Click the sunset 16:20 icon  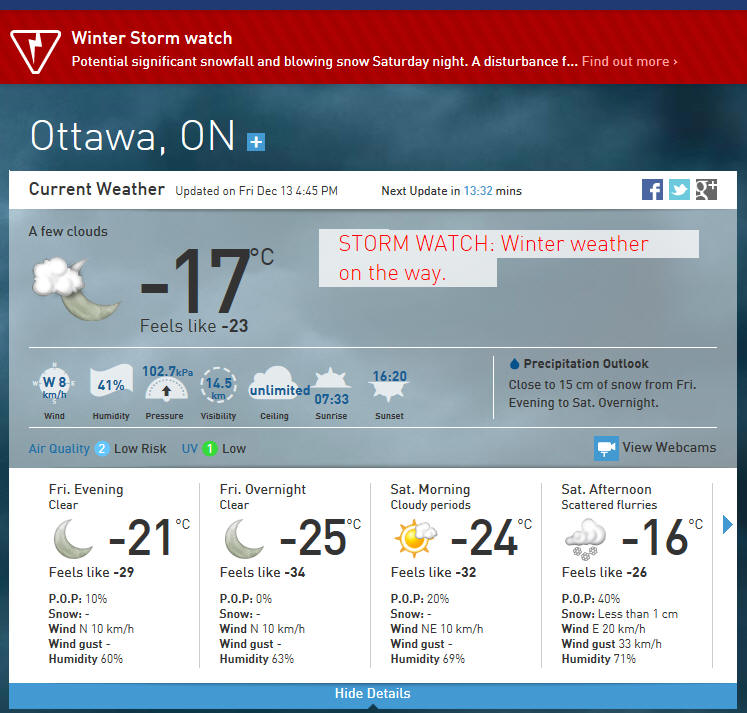[389, 384]
